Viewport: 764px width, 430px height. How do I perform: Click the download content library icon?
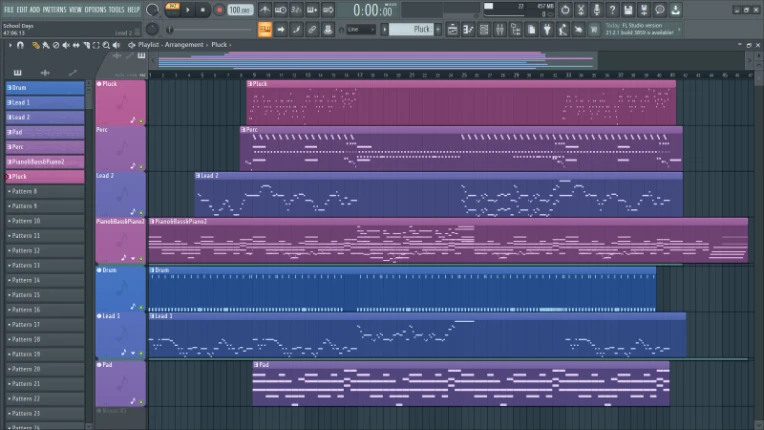(675, 10)
